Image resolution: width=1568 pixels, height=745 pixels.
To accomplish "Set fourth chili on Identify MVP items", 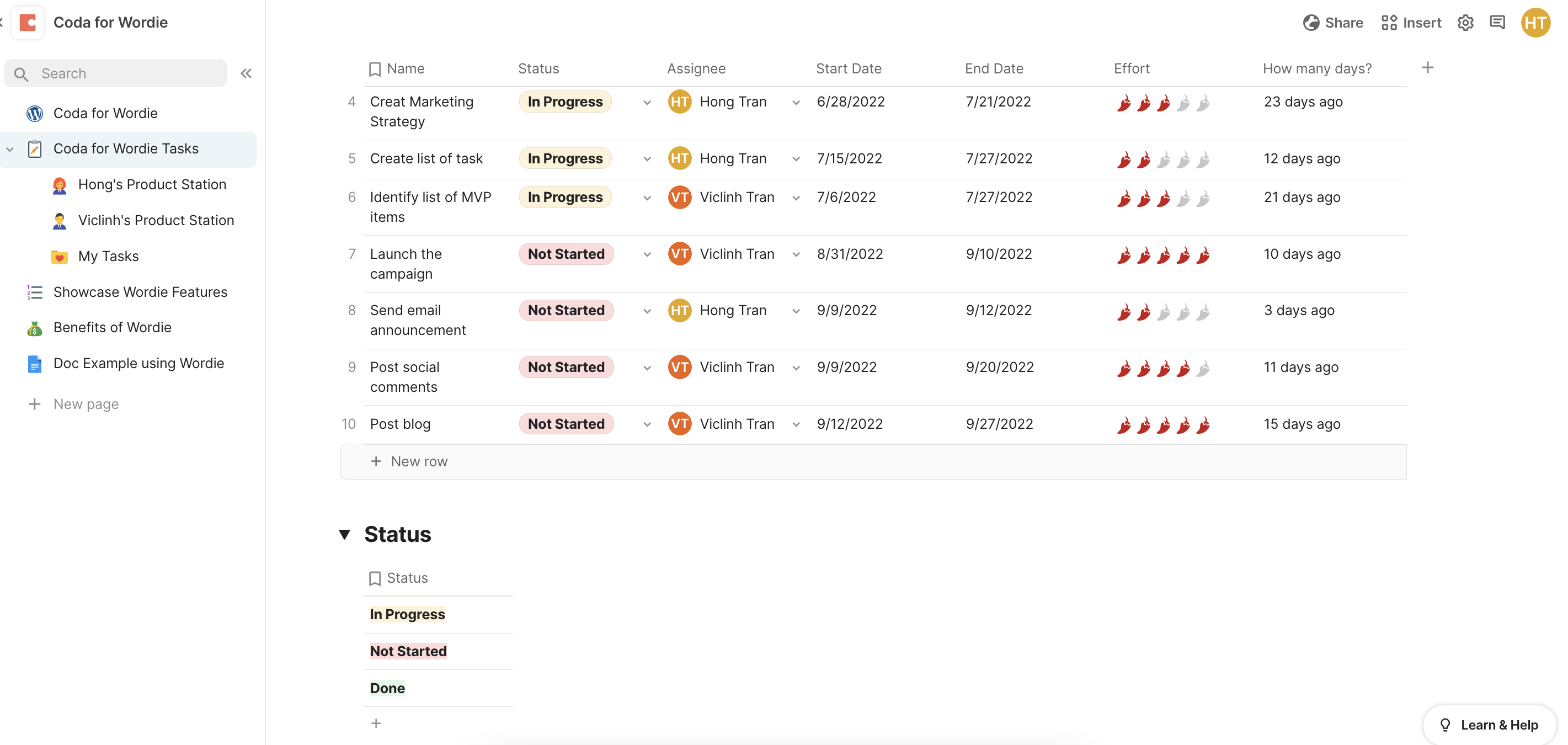I will coord(1183,199).
